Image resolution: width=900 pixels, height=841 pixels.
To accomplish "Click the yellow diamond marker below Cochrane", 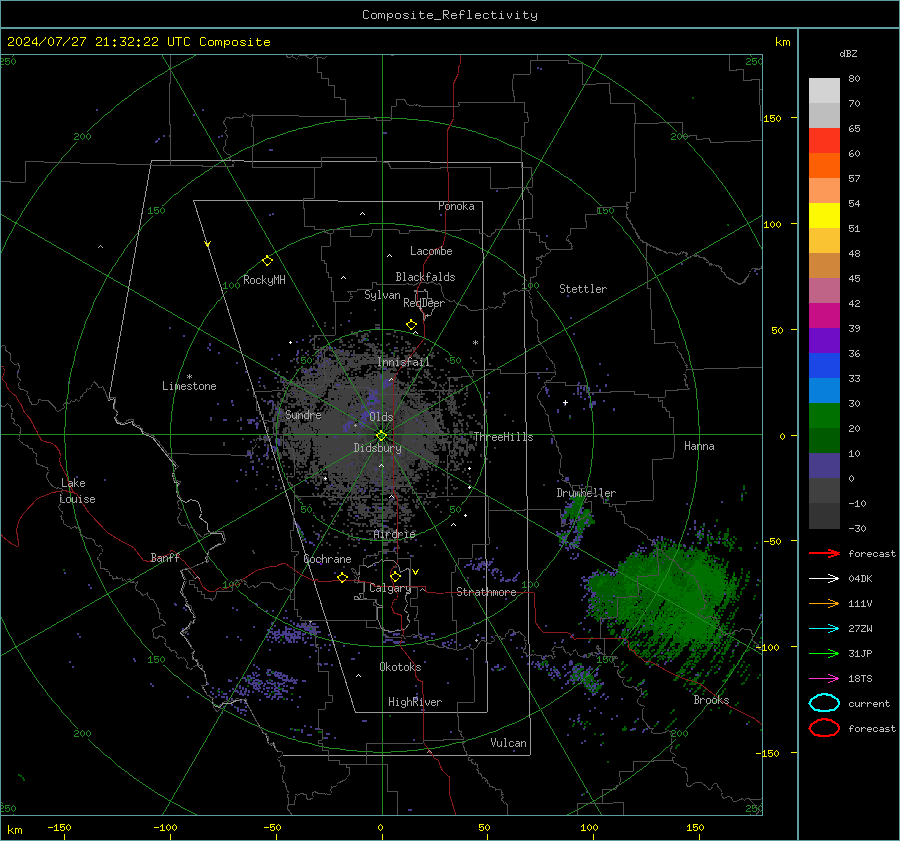I will (343, 577).
